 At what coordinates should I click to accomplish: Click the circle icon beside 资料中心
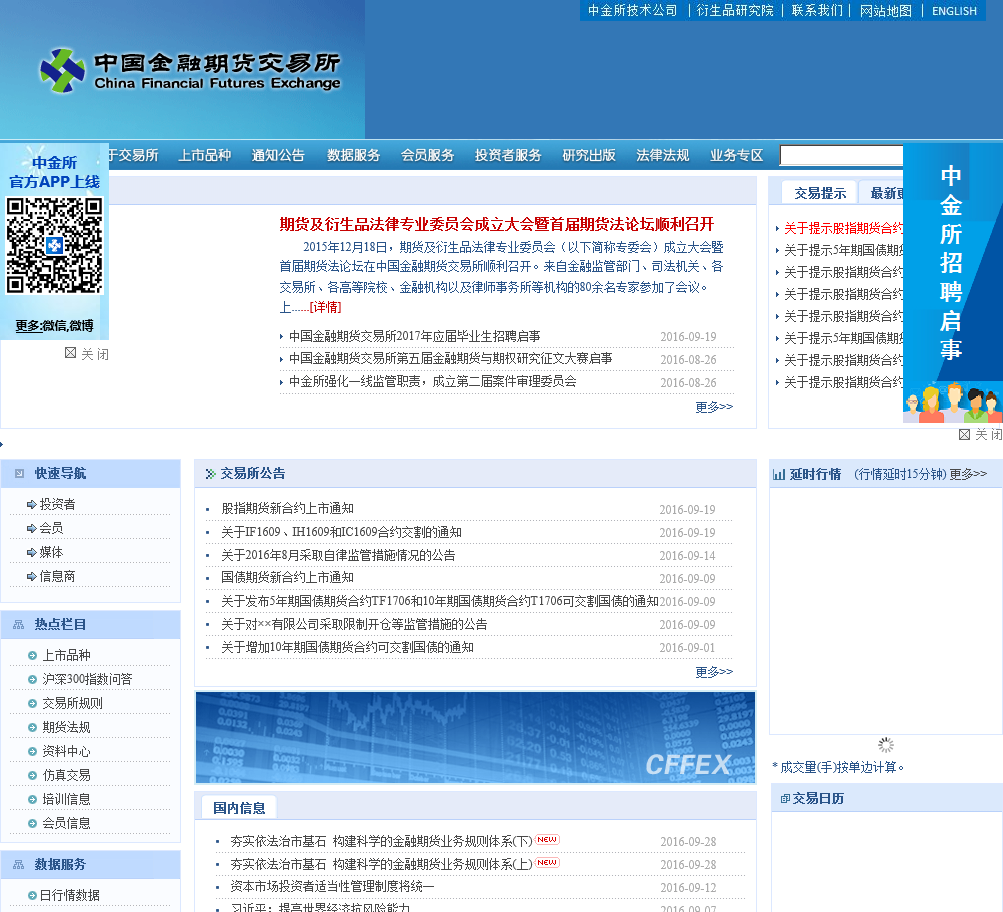[x=33, y=751]
